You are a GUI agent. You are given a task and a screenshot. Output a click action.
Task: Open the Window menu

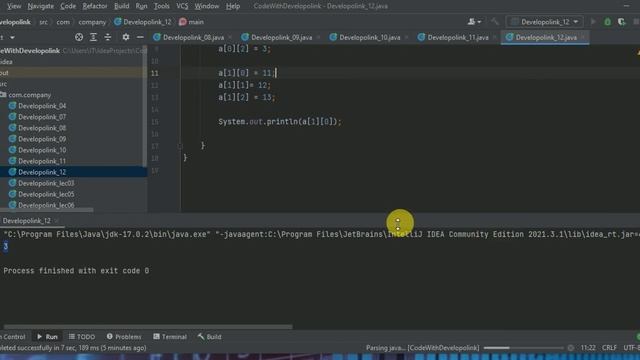click(207, 6)
